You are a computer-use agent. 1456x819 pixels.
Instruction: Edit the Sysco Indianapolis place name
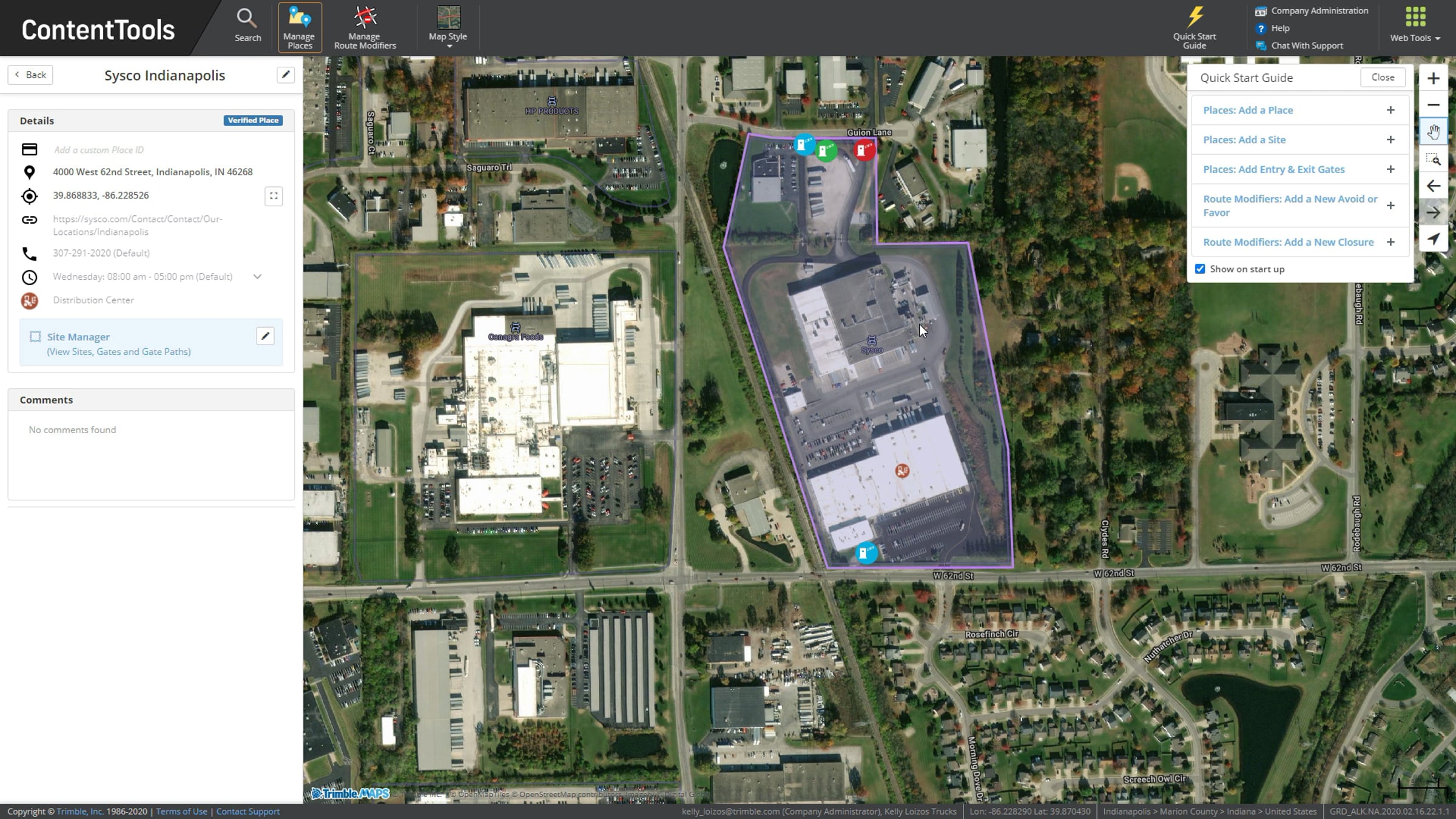(285, 75)
